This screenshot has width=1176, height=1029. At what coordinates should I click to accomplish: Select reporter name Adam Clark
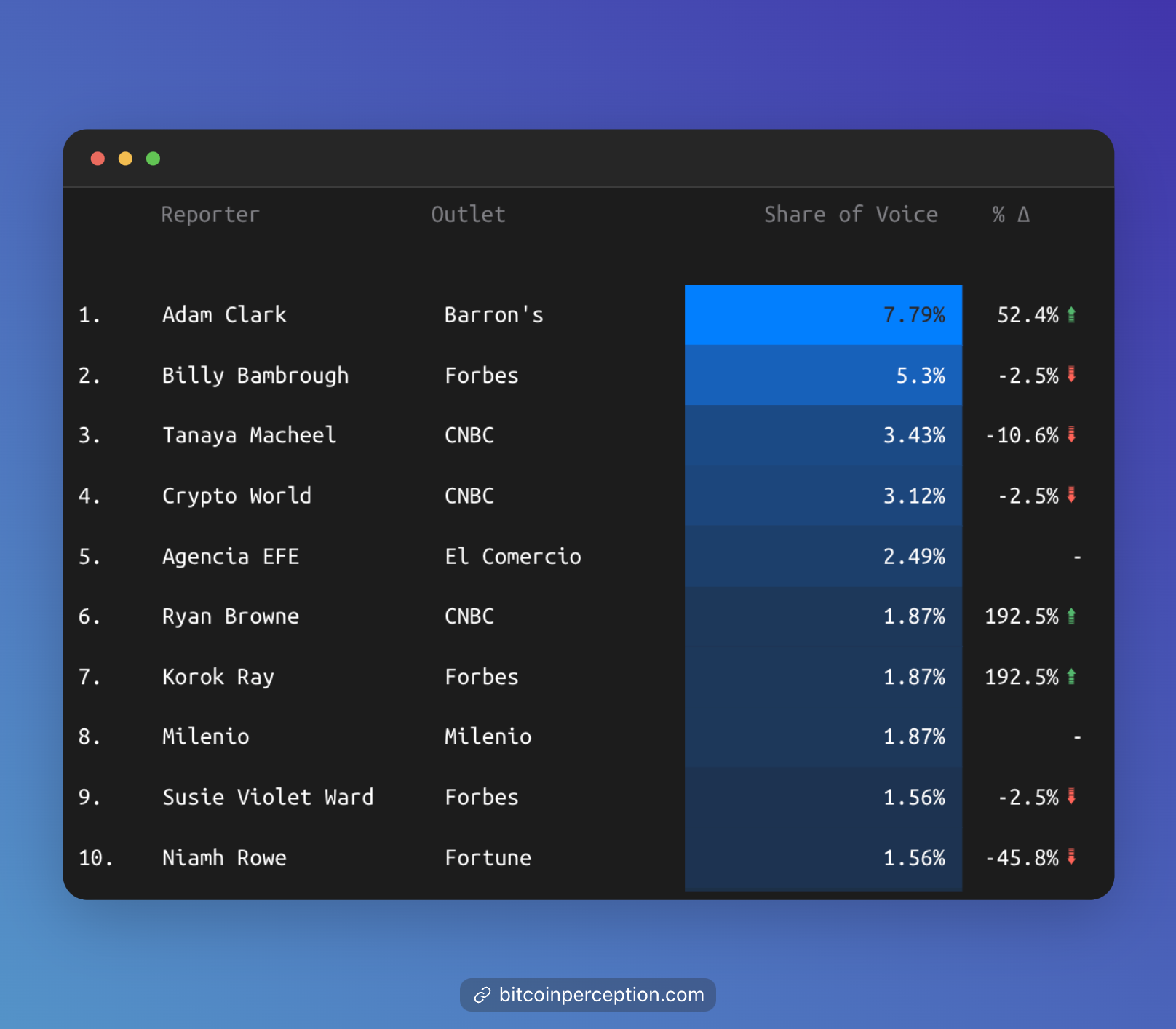tap(224, 315)
